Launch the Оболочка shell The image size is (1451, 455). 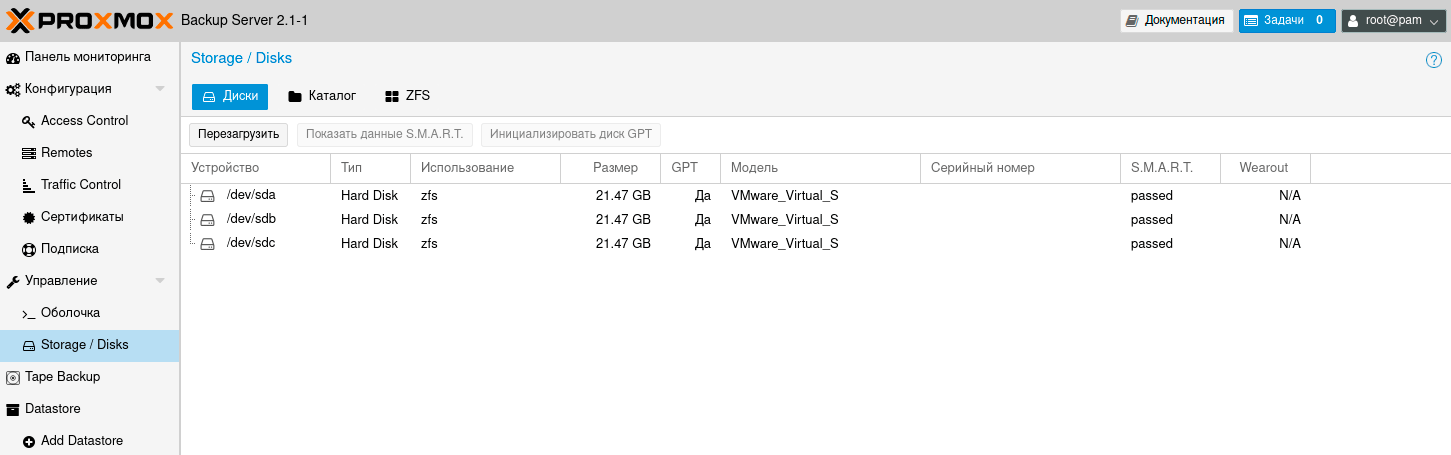tap(70, 313)
